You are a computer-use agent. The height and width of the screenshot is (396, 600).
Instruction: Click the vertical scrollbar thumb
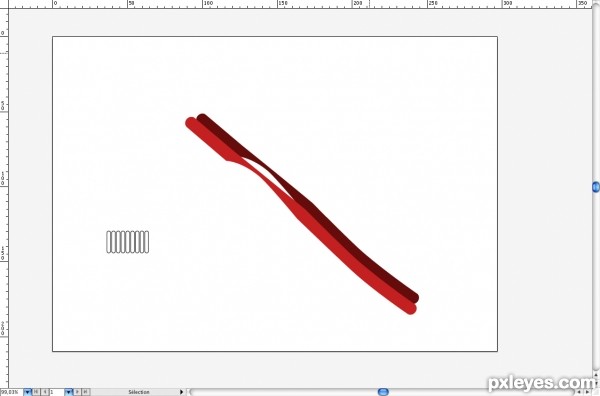(596, 187)
